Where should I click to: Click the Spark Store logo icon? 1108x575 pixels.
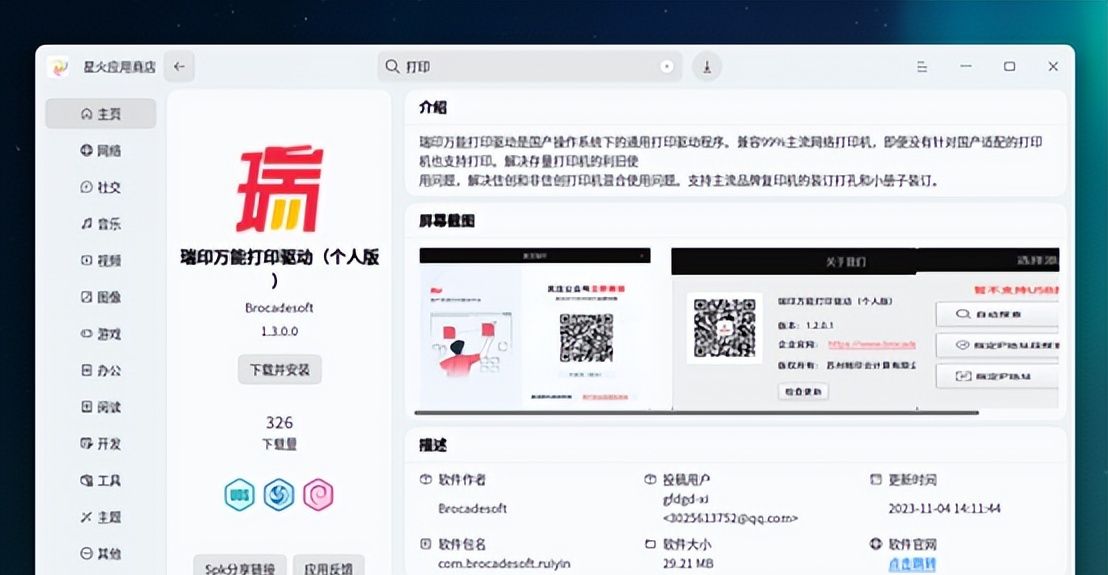coord(59,67)
